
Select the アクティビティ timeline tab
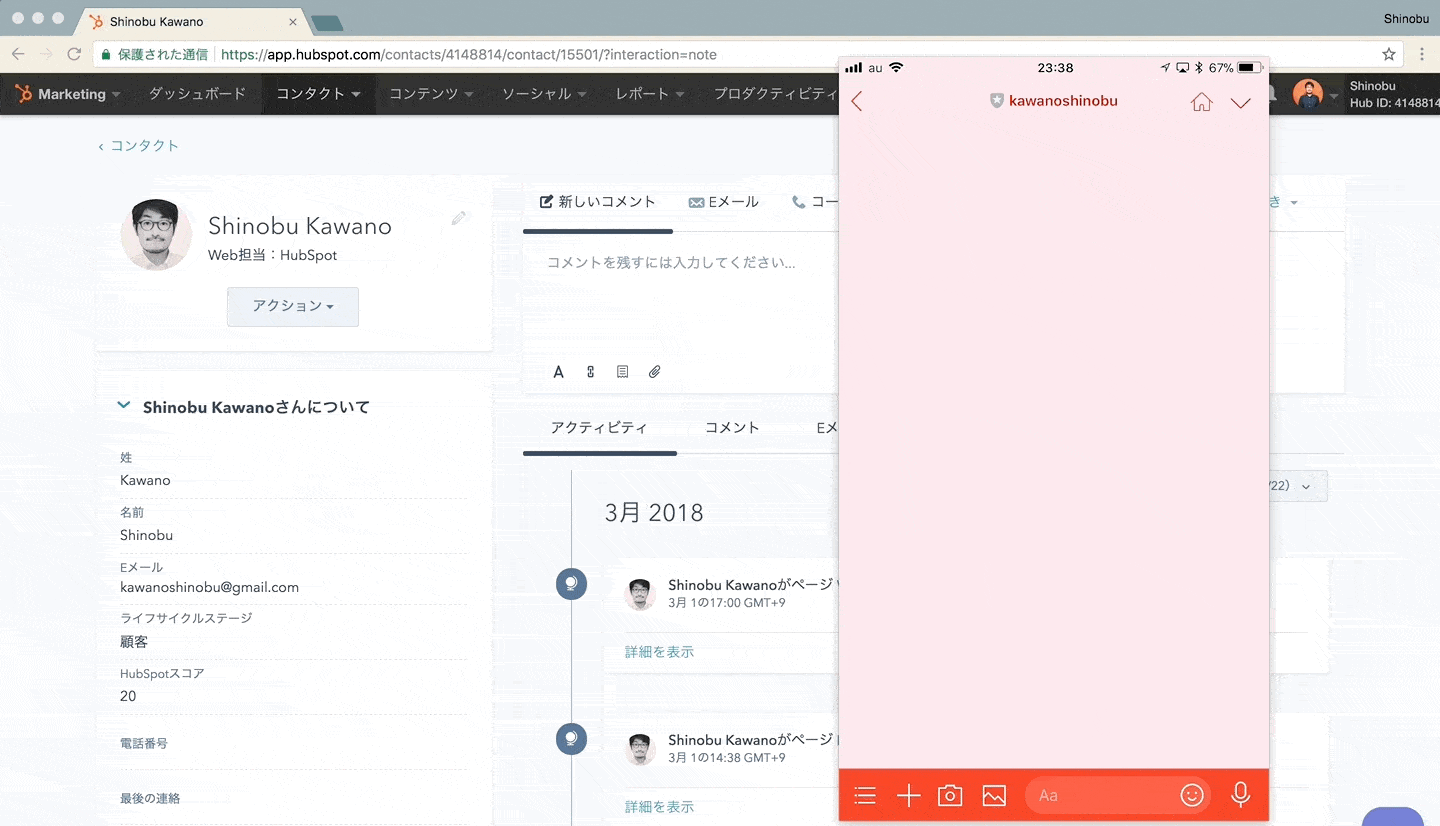point(599,428)
